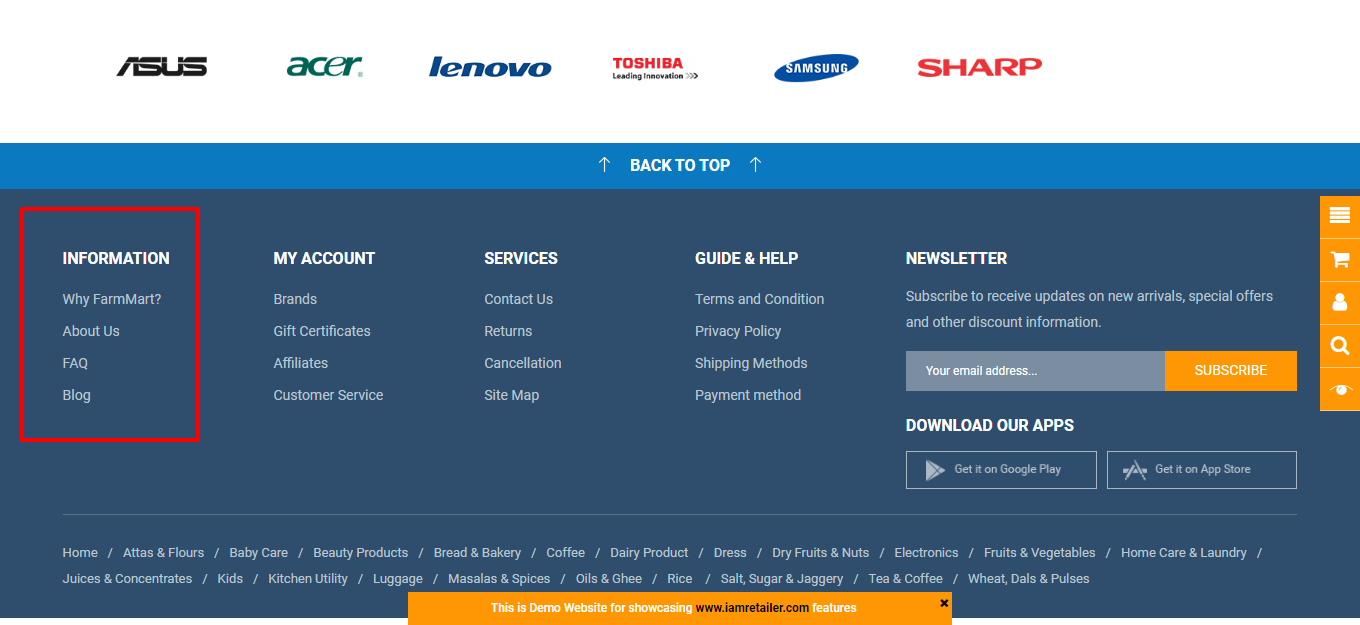
Task: Open Wheat, Dals & Pulses category
Action: coord(1029,579)
